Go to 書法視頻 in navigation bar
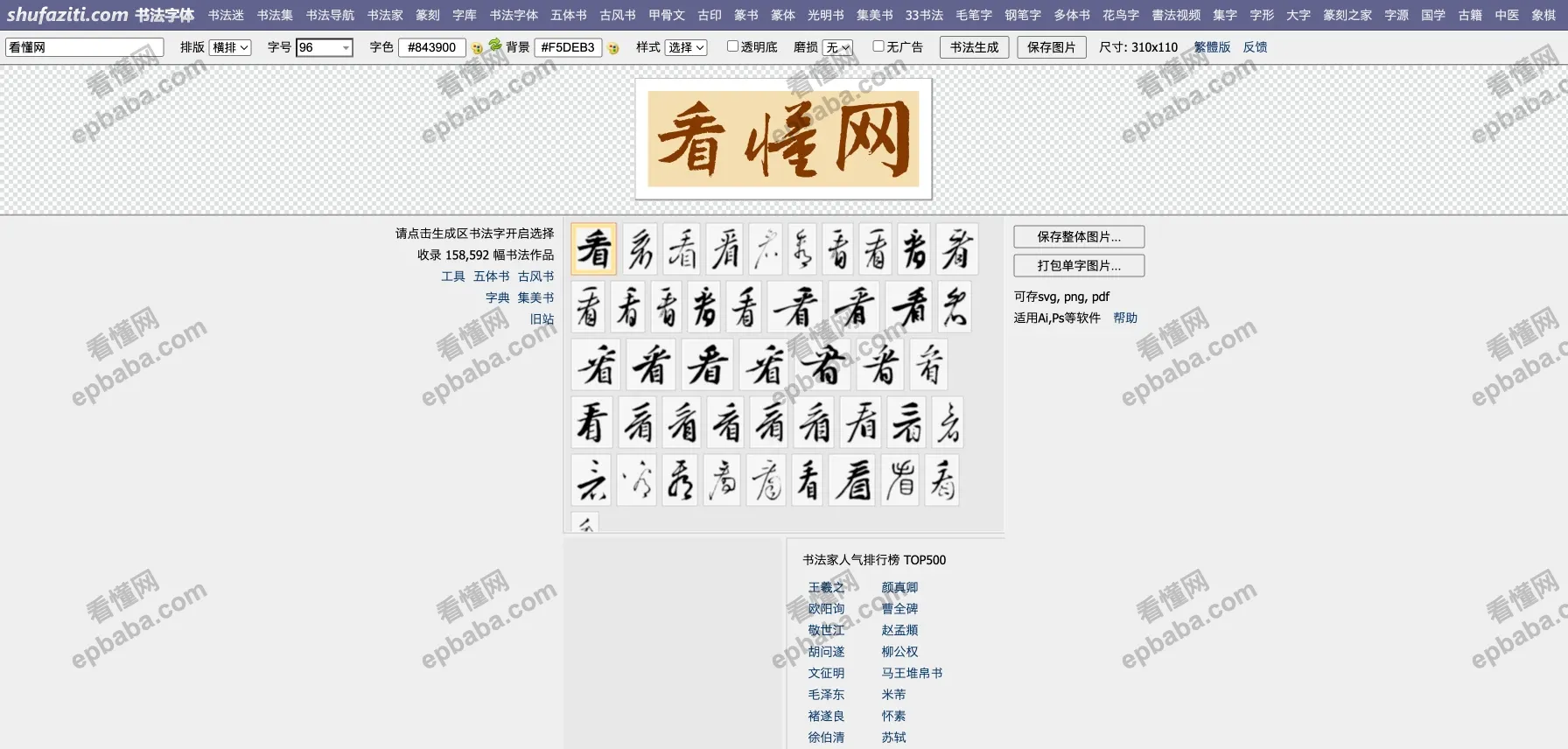 pyautogui.click(x=1176, y=15)
